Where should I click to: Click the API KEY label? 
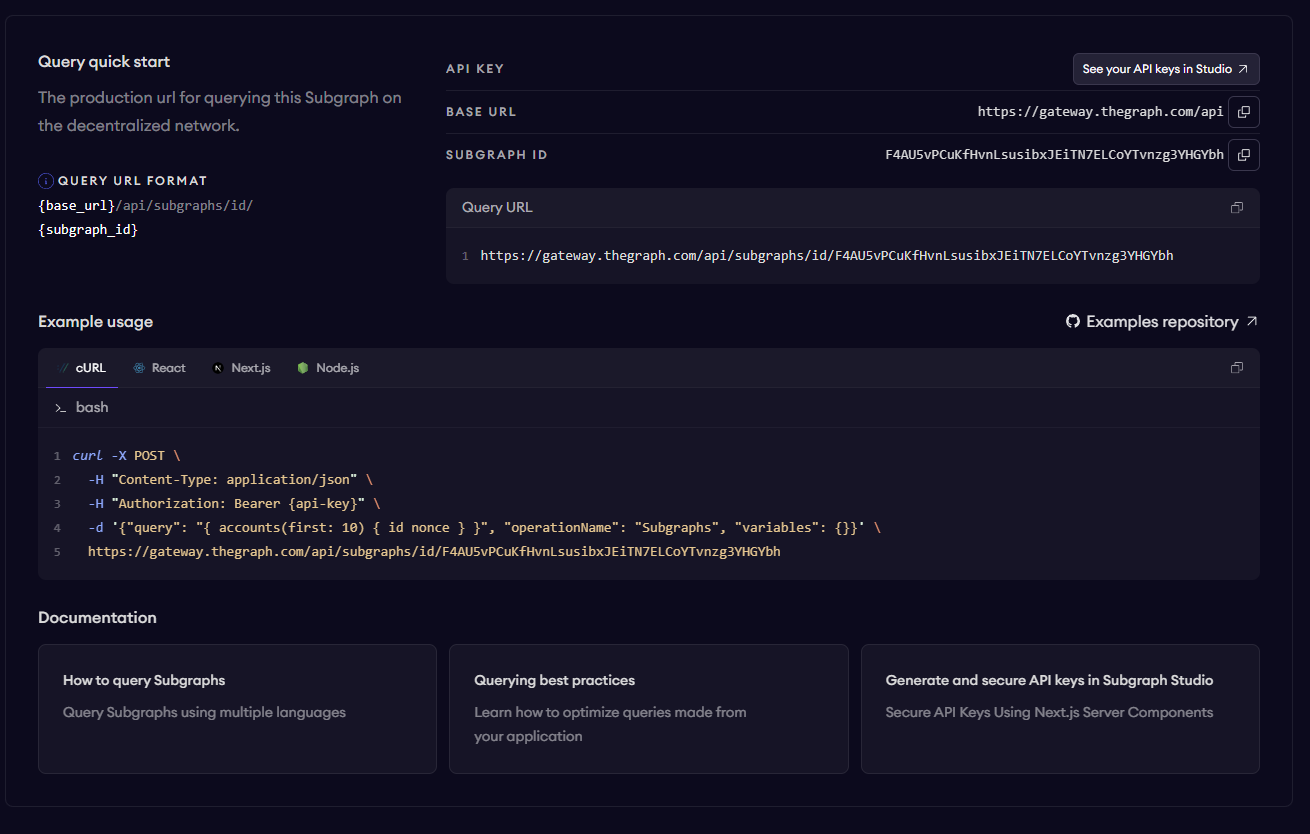pos(475,69)
